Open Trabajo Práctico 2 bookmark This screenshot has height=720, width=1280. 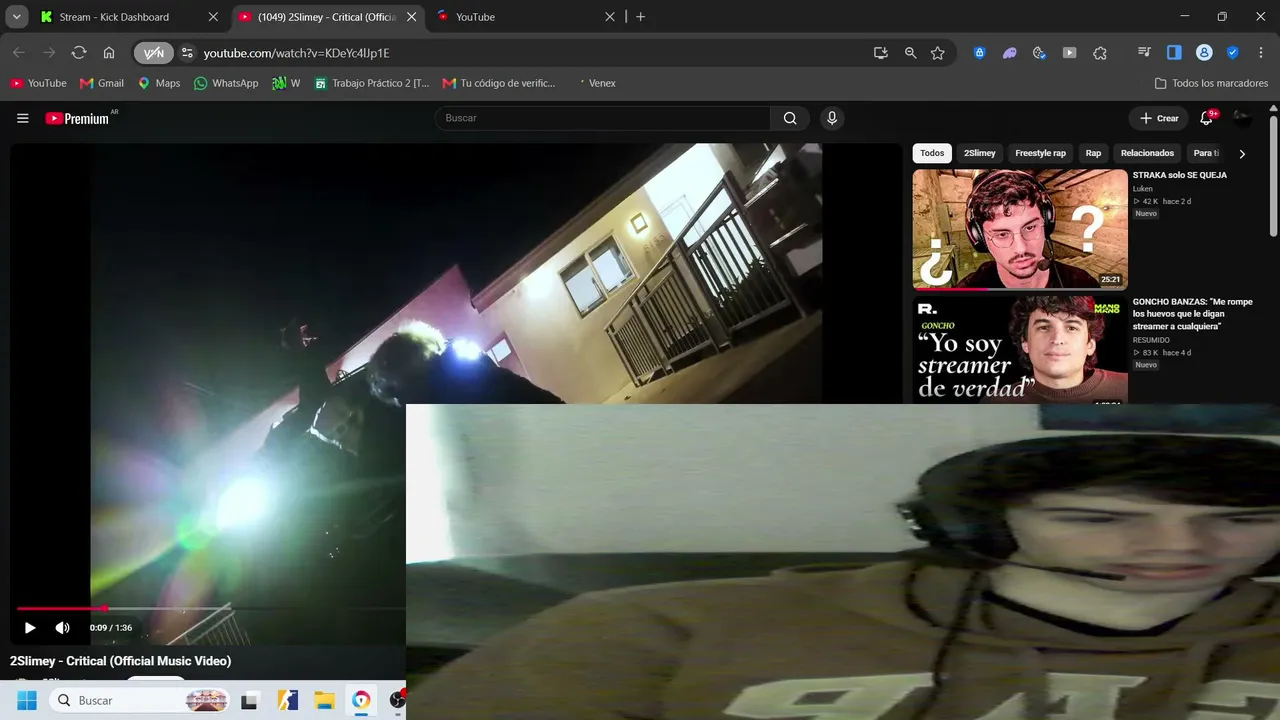[371, 83]
